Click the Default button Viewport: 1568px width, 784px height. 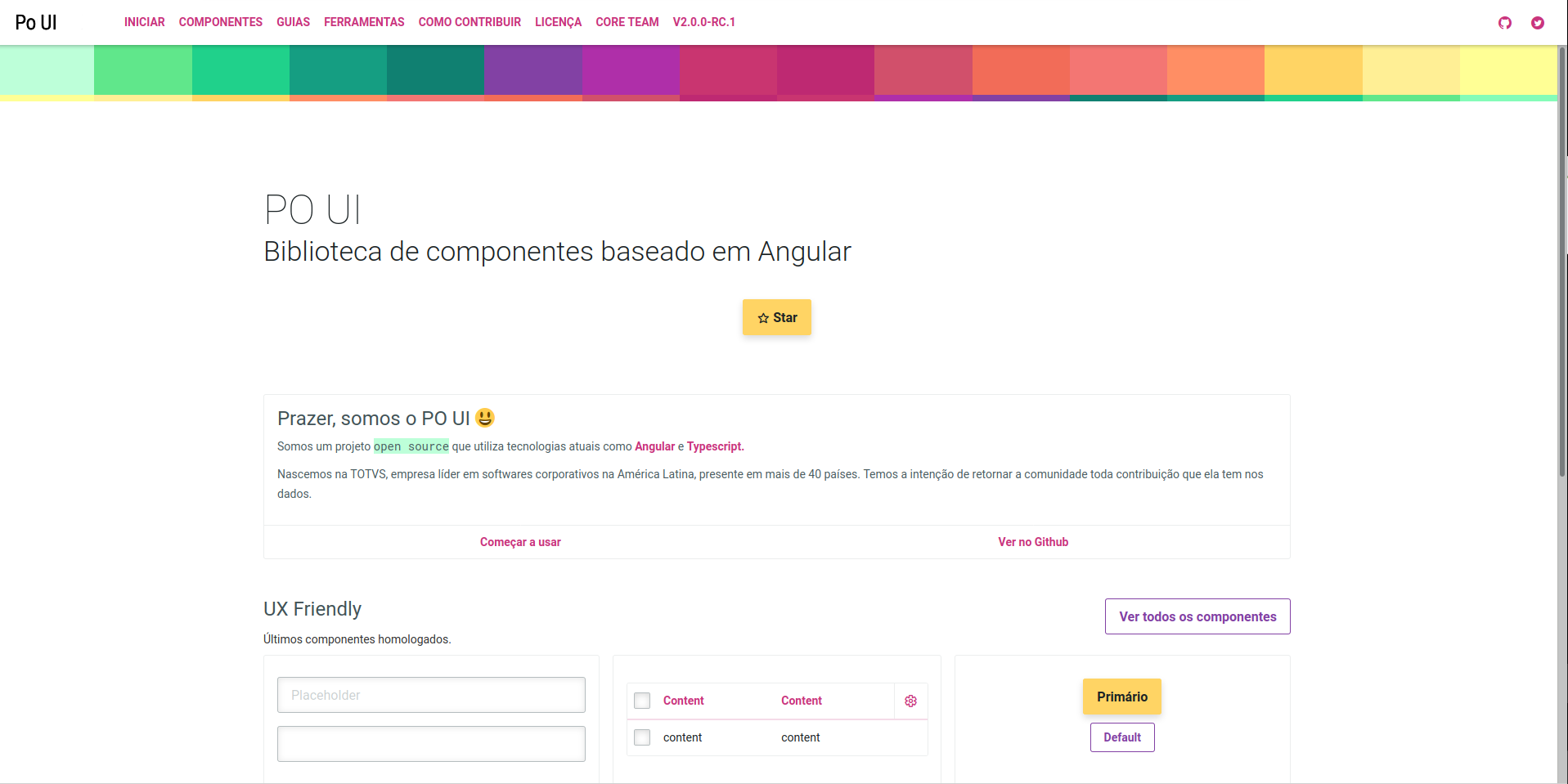pyautogui.click(x=1122, y=737)
